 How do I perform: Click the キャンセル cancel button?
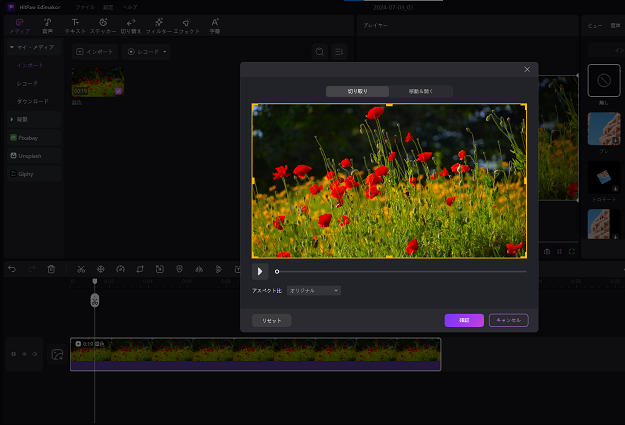click(509, 321)
